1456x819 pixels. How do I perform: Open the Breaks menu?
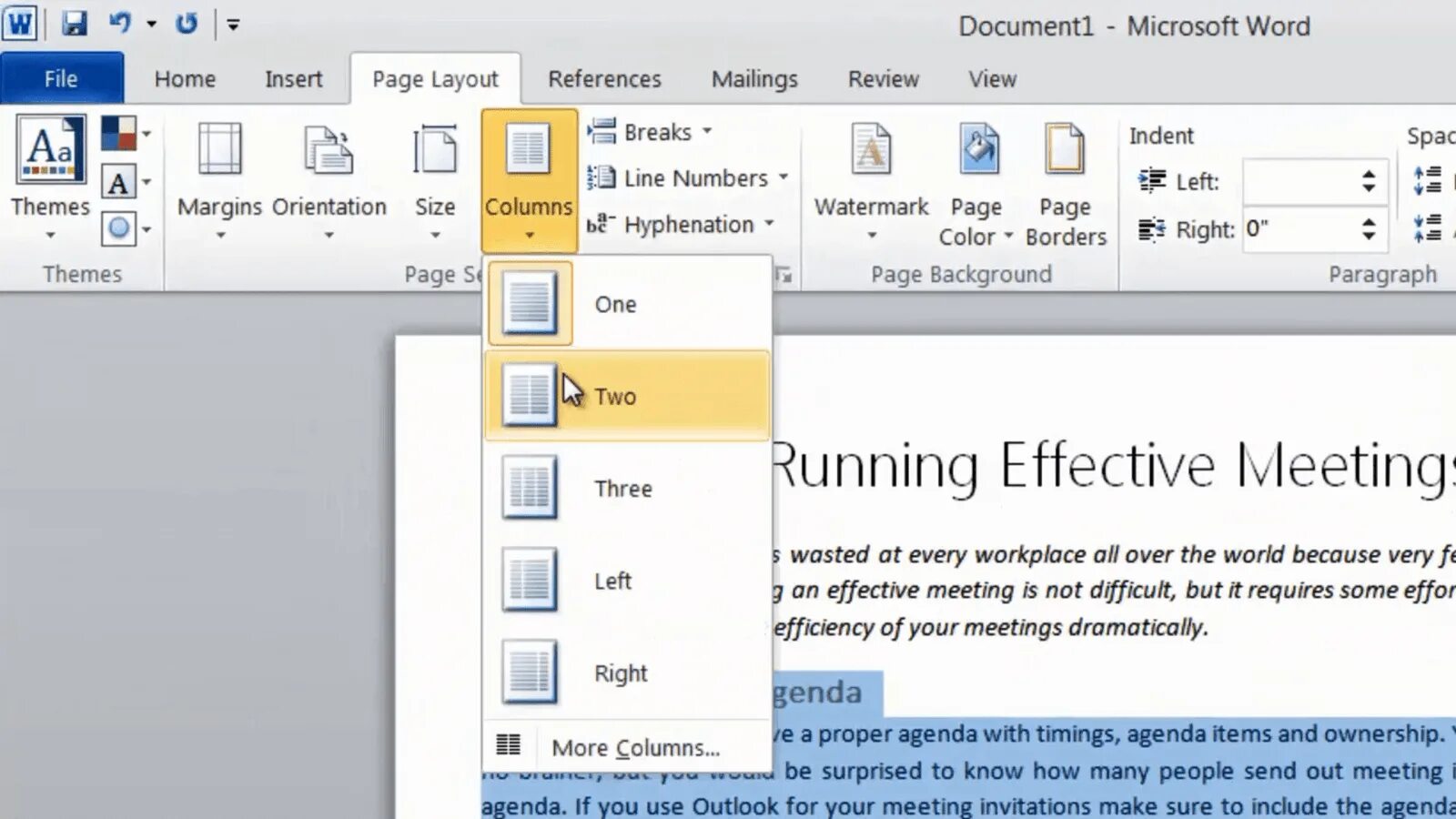pos(650,132)
